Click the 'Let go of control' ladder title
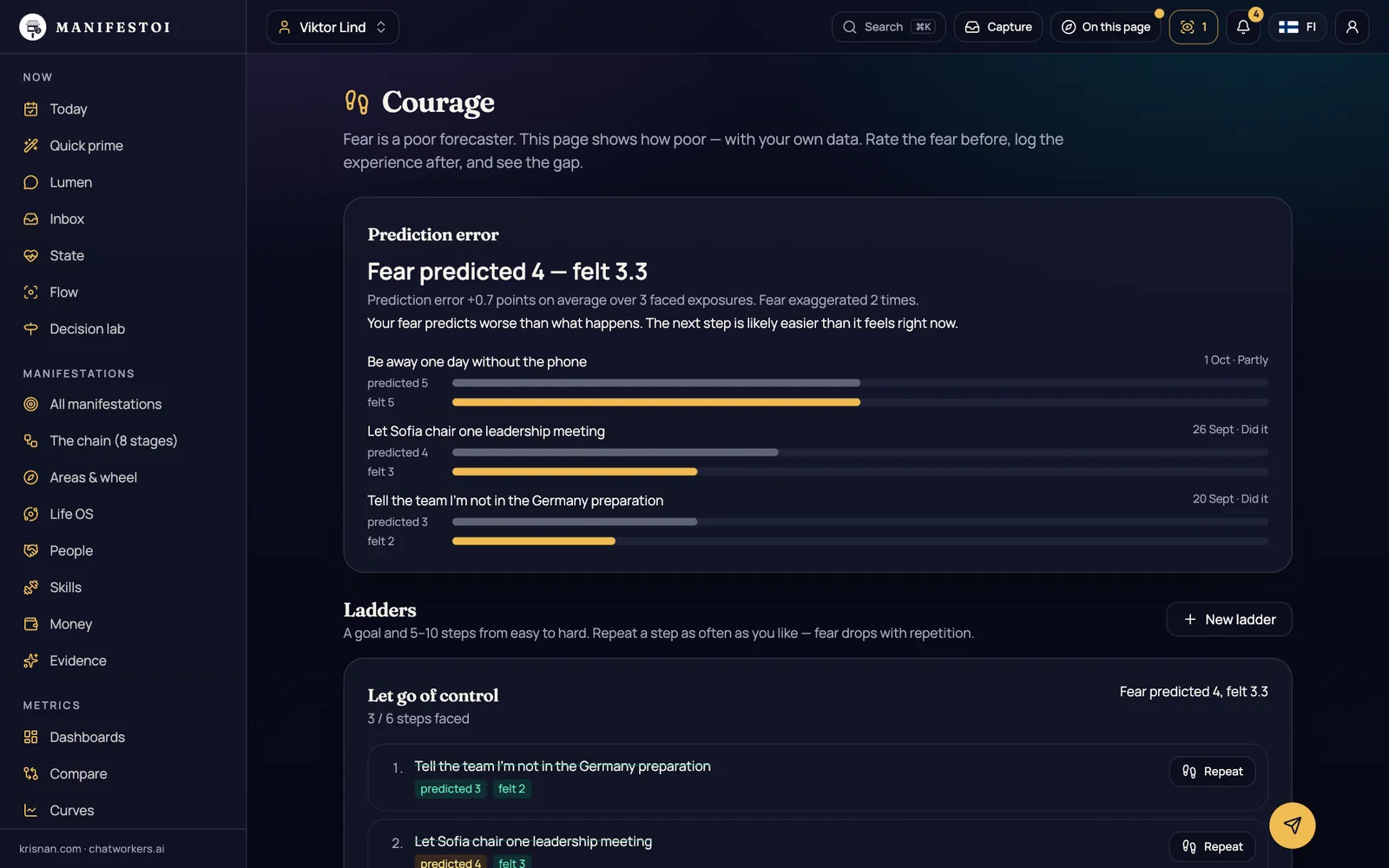1389x868 pixels. 433,695
